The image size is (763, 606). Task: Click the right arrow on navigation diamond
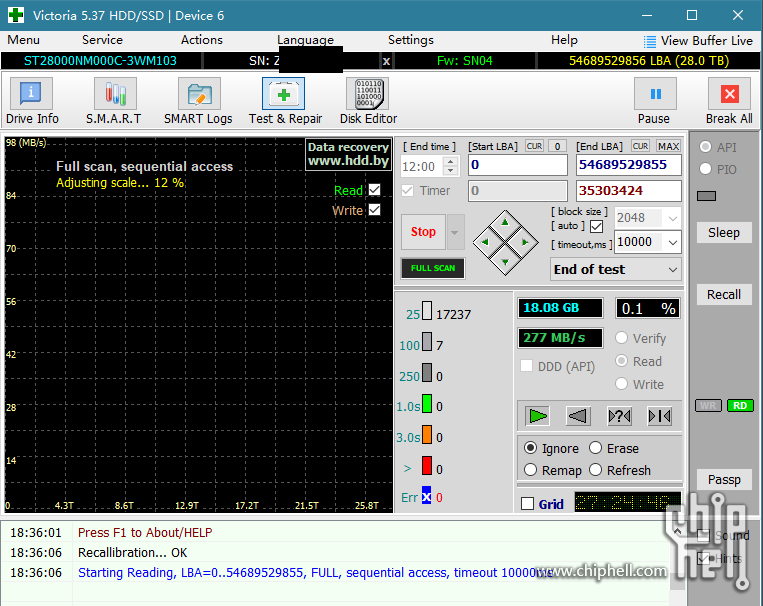[525, 242]
